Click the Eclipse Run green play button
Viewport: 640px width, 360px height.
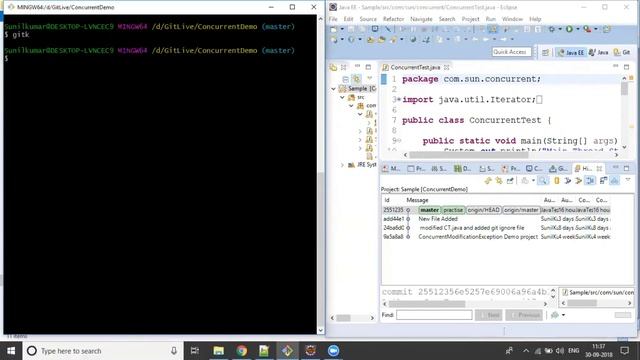click(569, 29)
